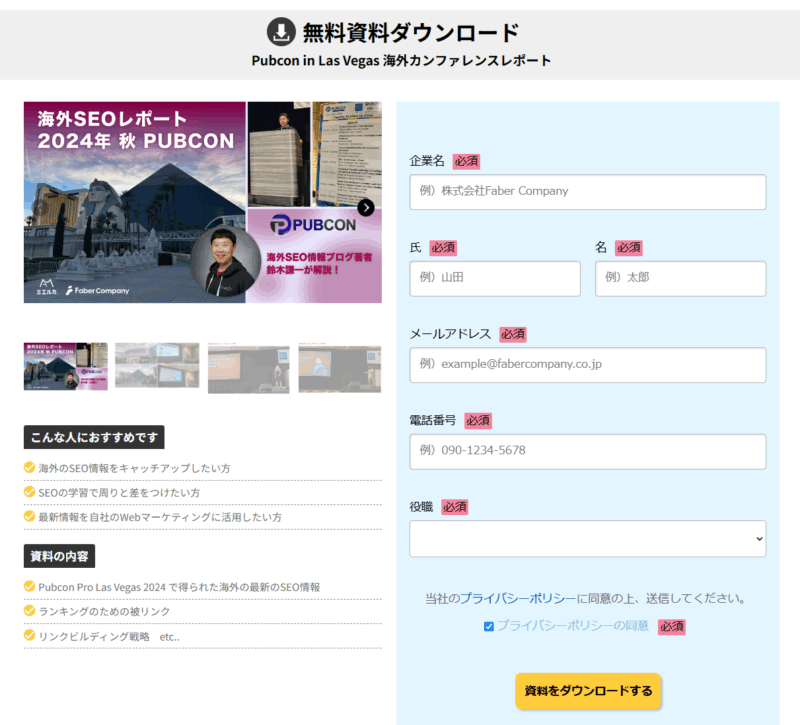Click the PUBCON logo in banner
The width and height of the screenshot is (800, 725).
pos(313,224)
